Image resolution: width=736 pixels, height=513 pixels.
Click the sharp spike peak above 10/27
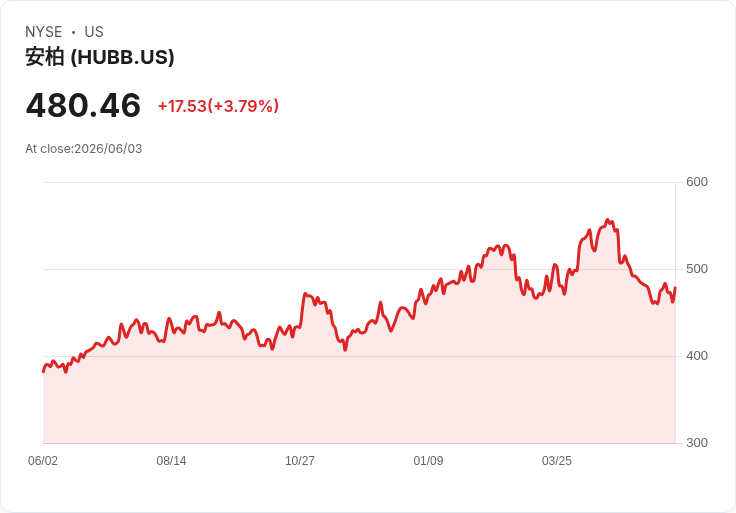[305, 294]
